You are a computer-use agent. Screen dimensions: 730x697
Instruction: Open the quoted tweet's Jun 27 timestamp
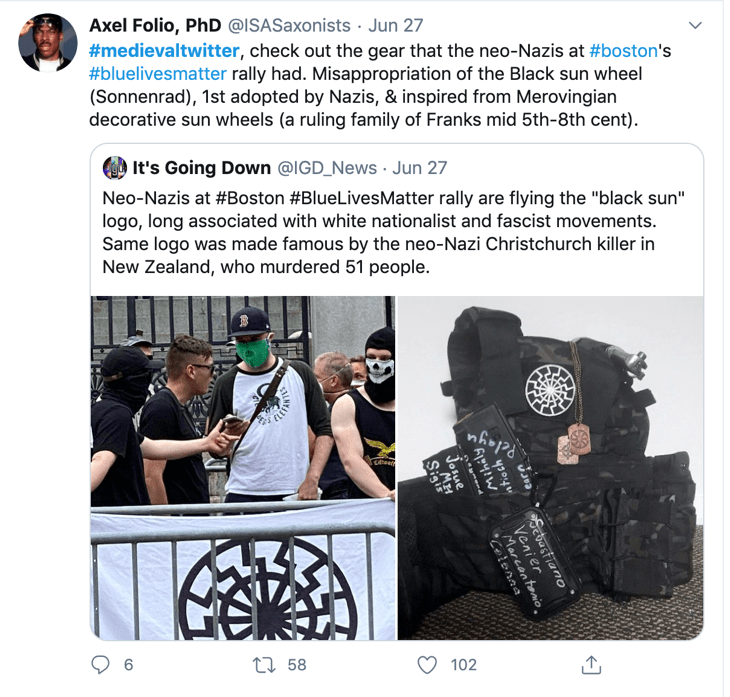point(419,168)
